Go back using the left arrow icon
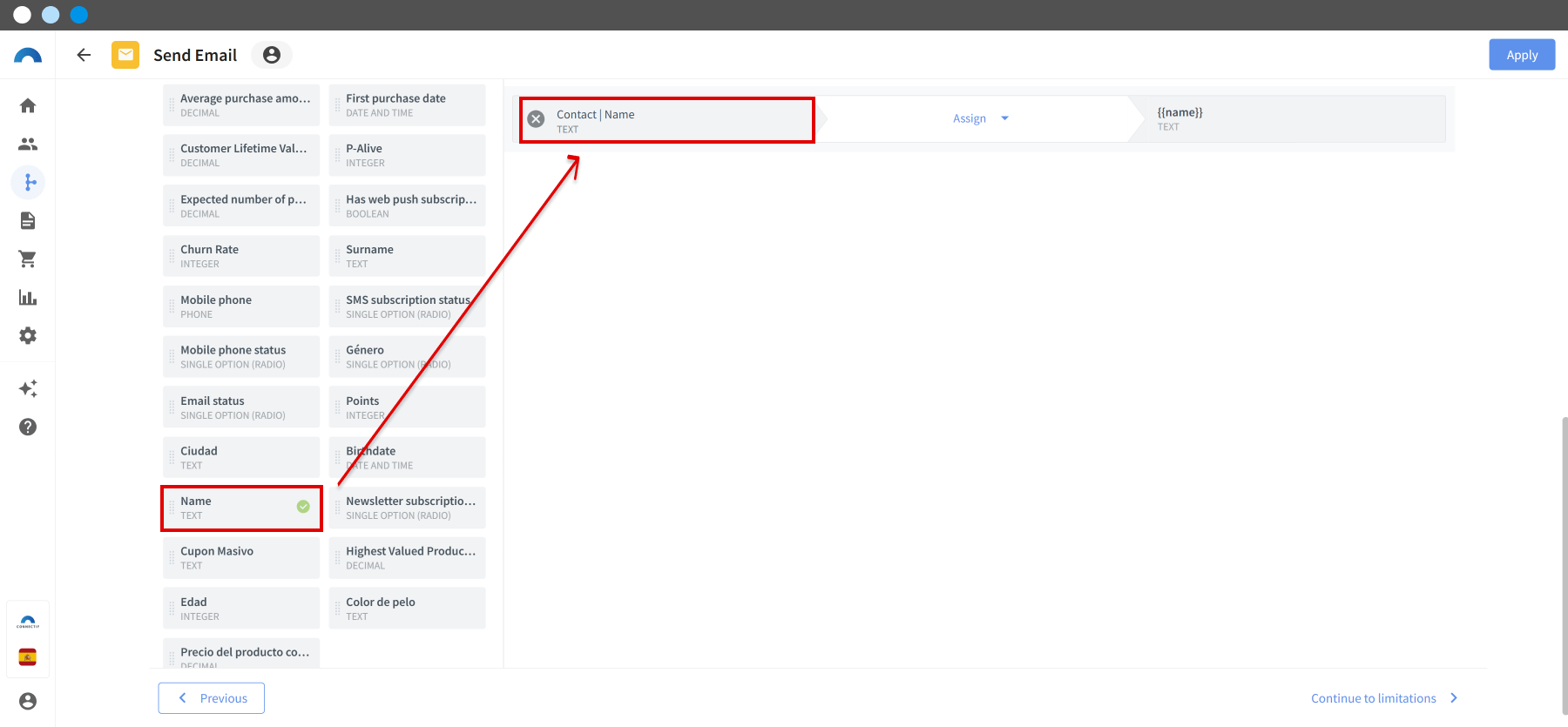This screenshot has height=727, width=1568. (x=84, y=55)
